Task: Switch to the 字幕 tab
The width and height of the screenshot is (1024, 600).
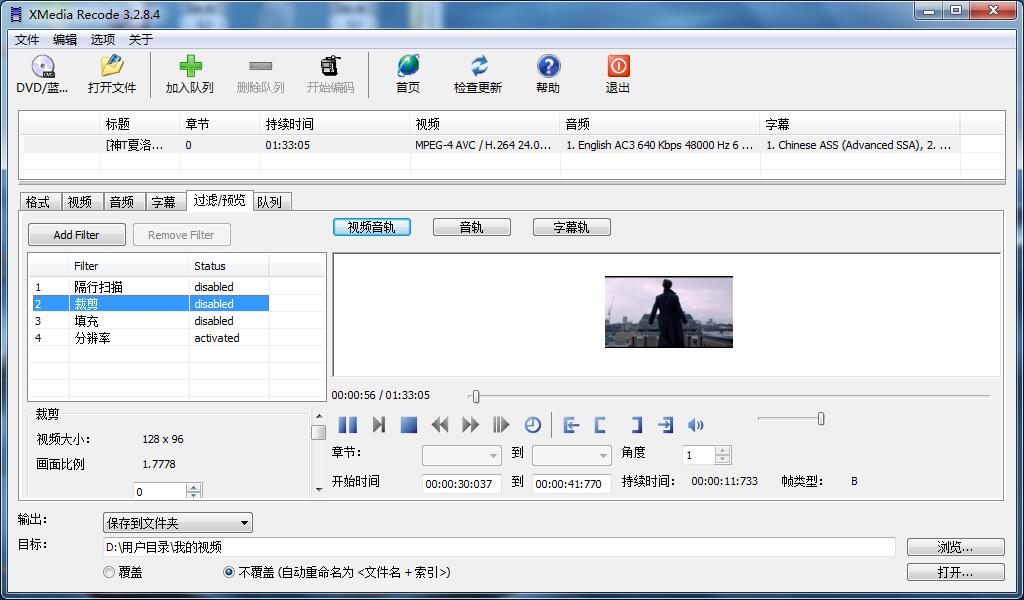Action: click(163, 202)
